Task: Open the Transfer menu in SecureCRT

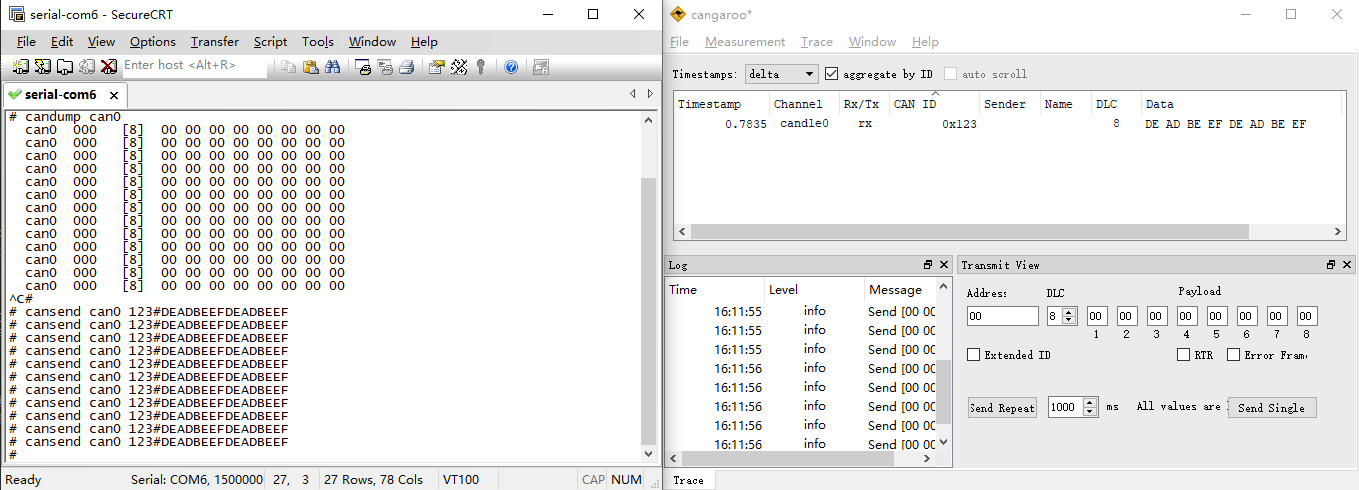Action: 215,42
